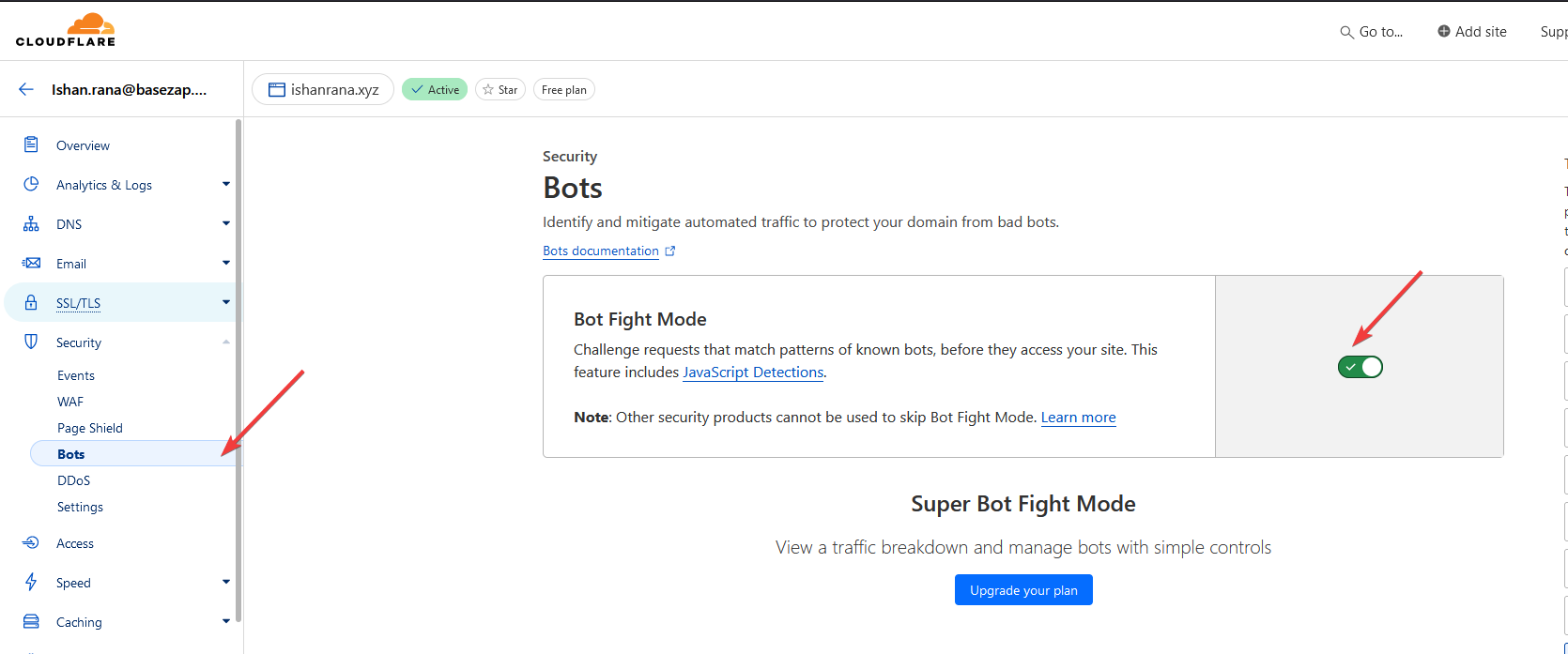Open the Bots documentation link
Image resolution: width=1568 pixels, height=654 pixels.
pos(601,251)
